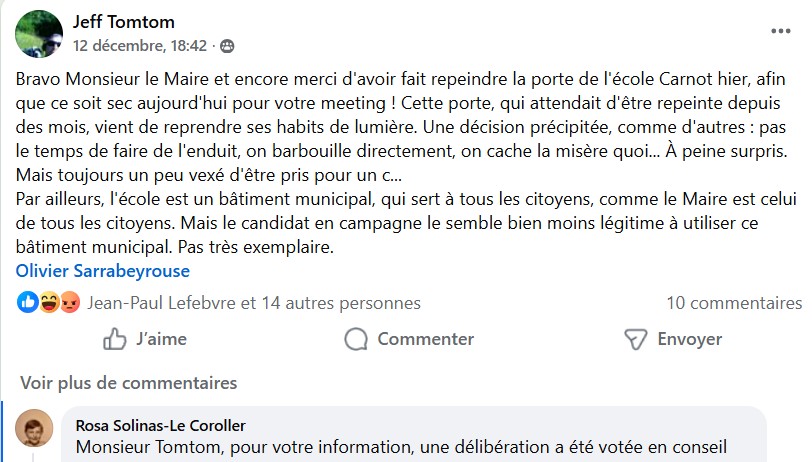Click the Angry reaction emoji icon
Screen dimensions: 812x462
[69, 302]
